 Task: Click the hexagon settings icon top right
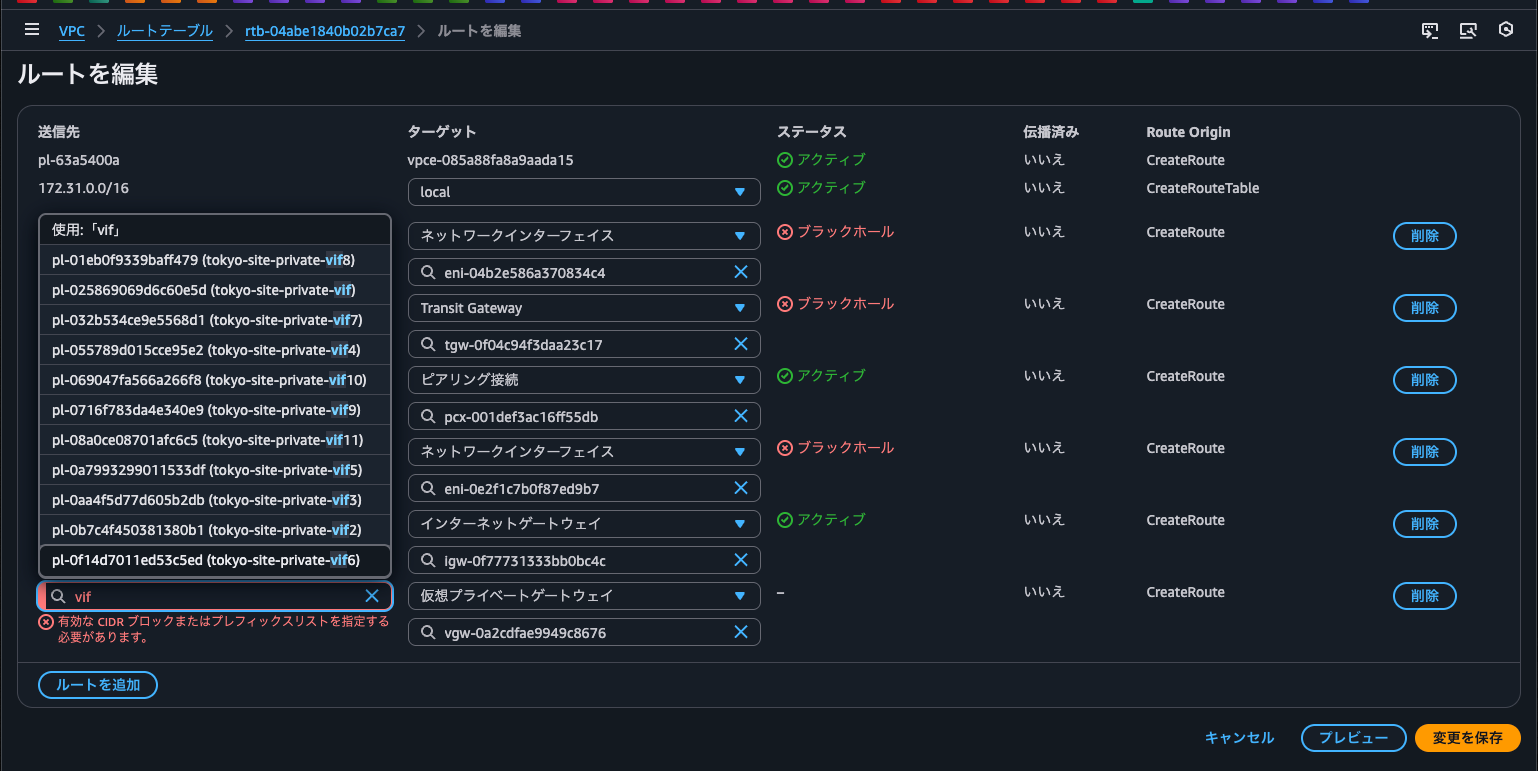point(1506,30)
